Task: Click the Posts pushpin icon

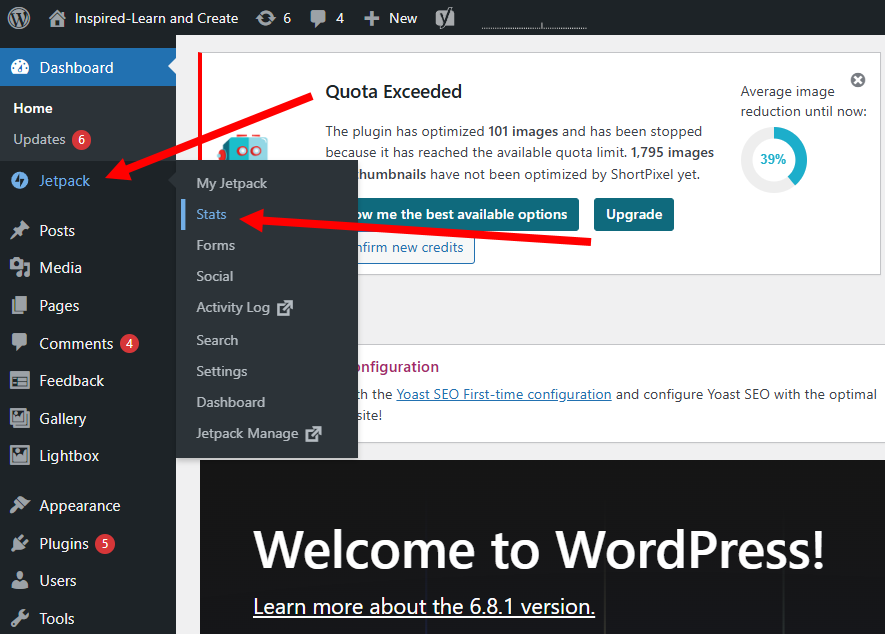Action: click(x=20, y=230)
